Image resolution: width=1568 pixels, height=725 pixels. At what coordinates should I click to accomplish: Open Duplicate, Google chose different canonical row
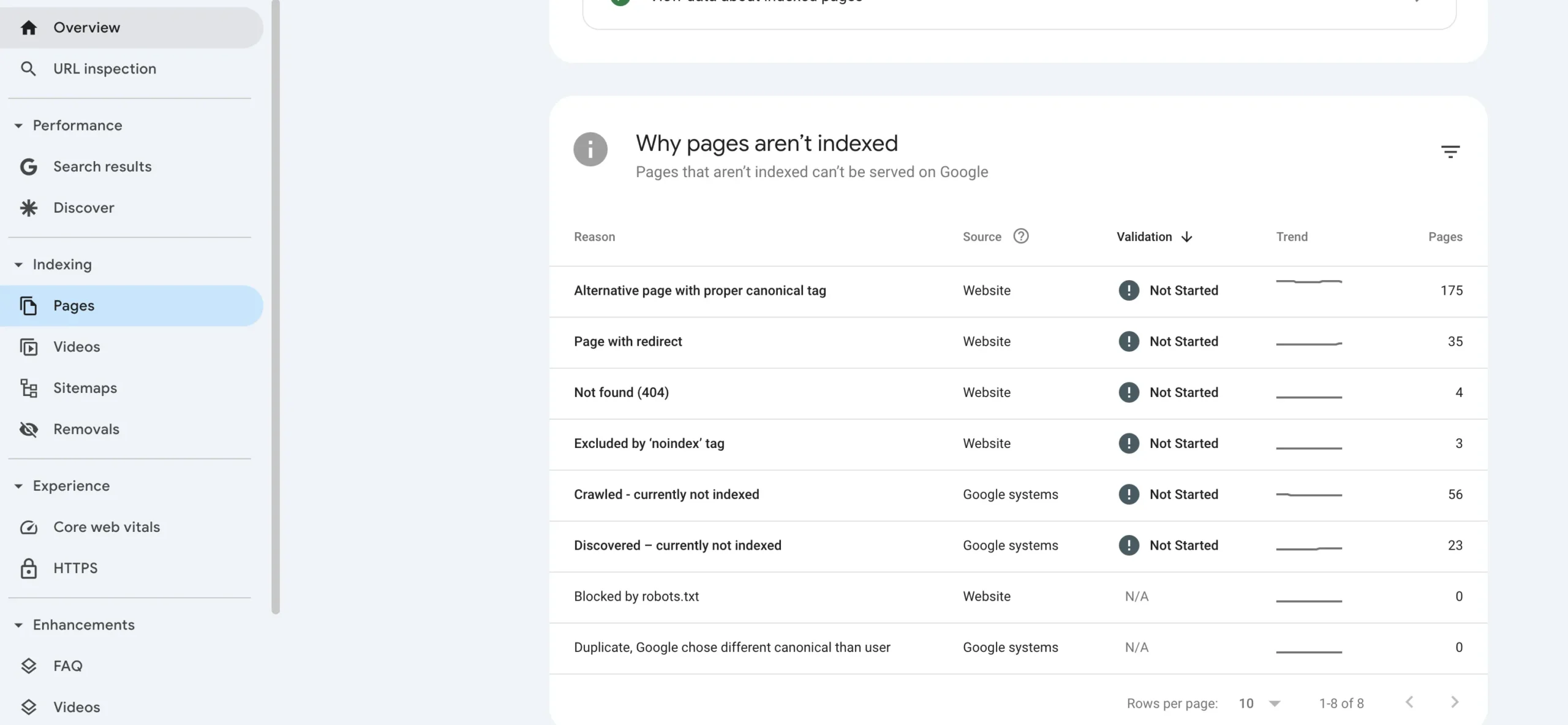(x=1018, y=647)
